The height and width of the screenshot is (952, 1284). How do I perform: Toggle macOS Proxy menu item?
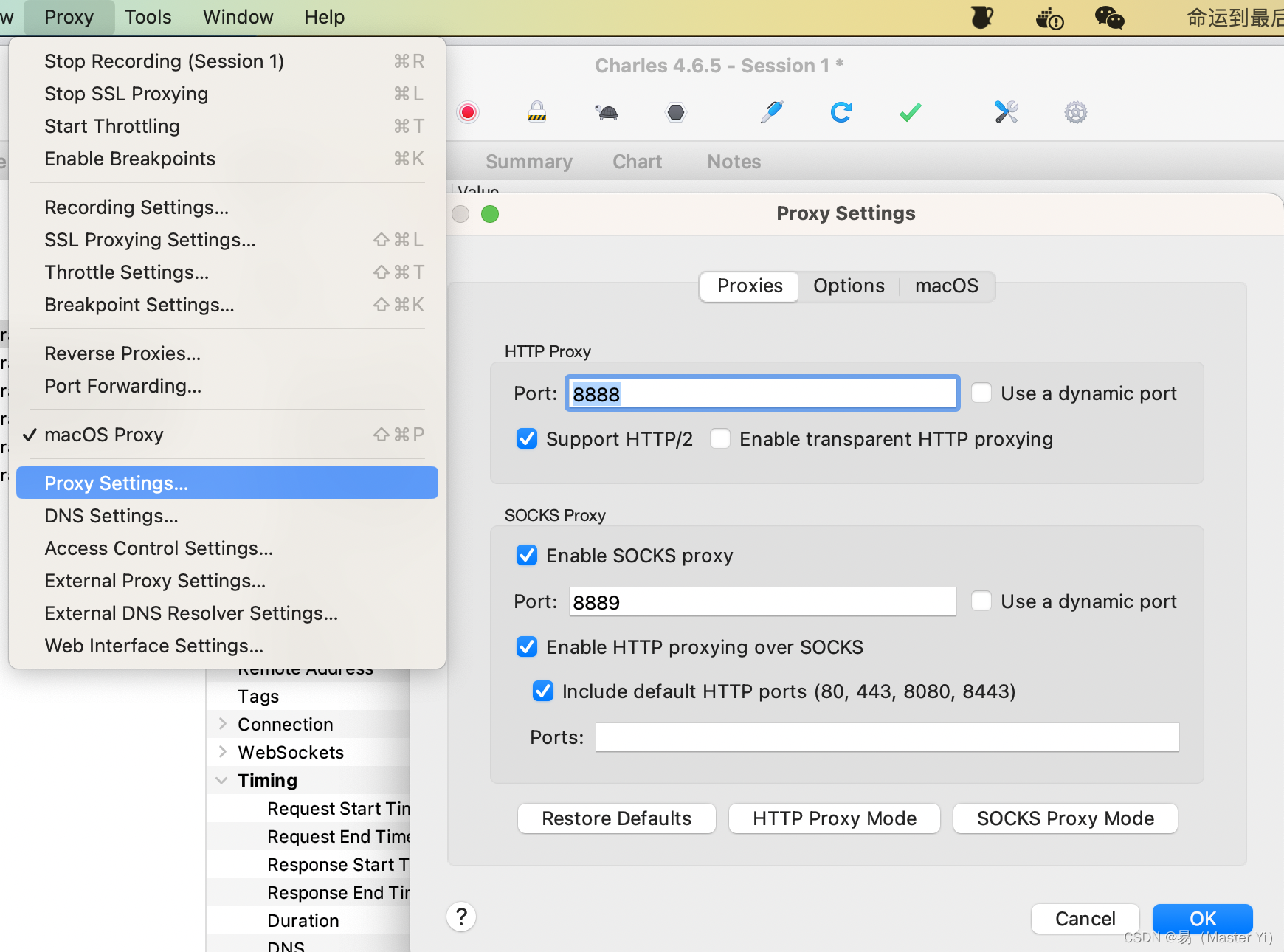click(227, 435)
